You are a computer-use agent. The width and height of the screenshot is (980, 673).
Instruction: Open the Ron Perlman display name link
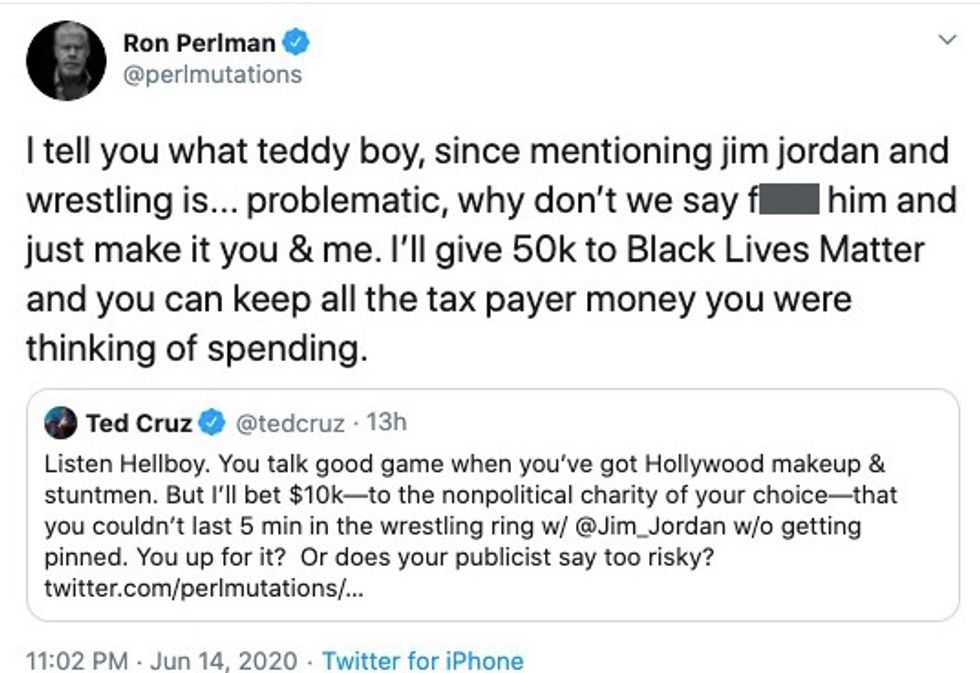coord(200,43)
